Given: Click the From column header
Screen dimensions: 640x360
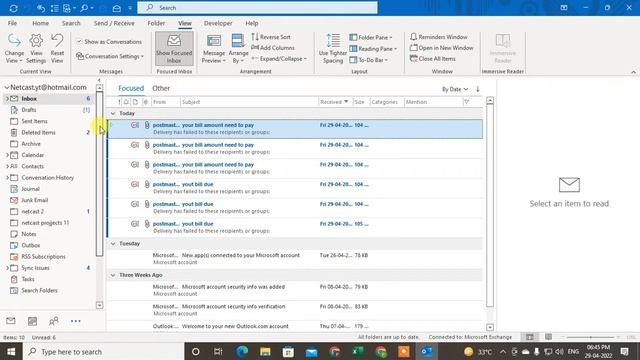Looking at the screenshot, I should pyautogui.click(x=166, y=102).
